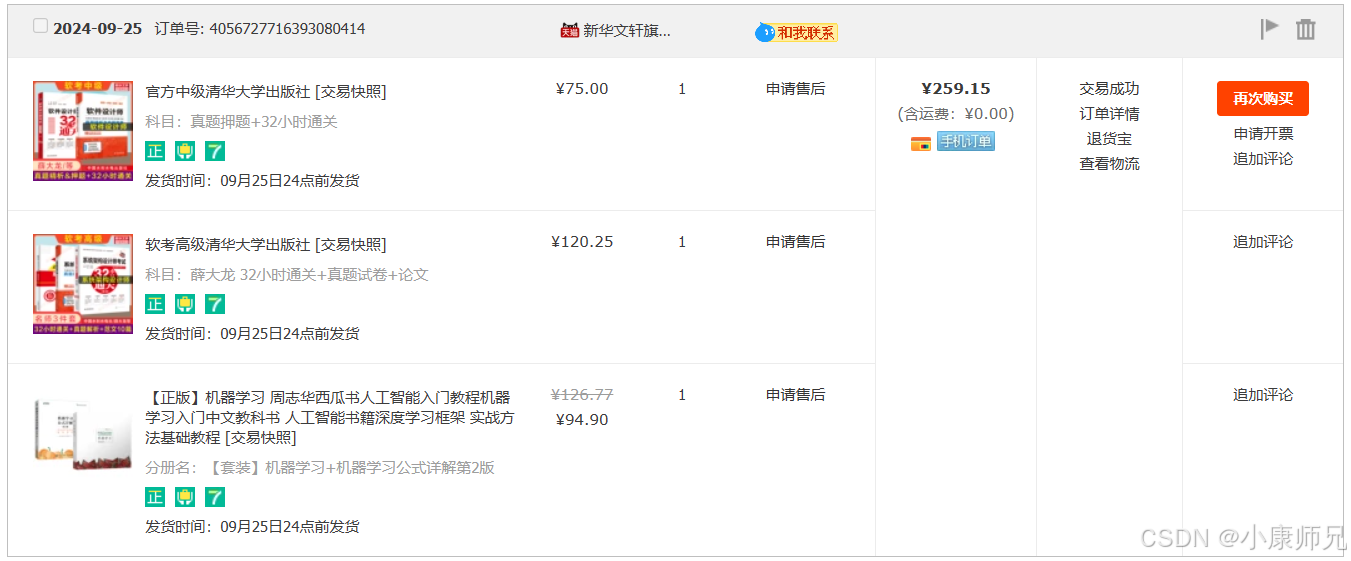Tick the order checkbox beside 2024-09-25
1351x561 pixels.
[x=40, y=26]
